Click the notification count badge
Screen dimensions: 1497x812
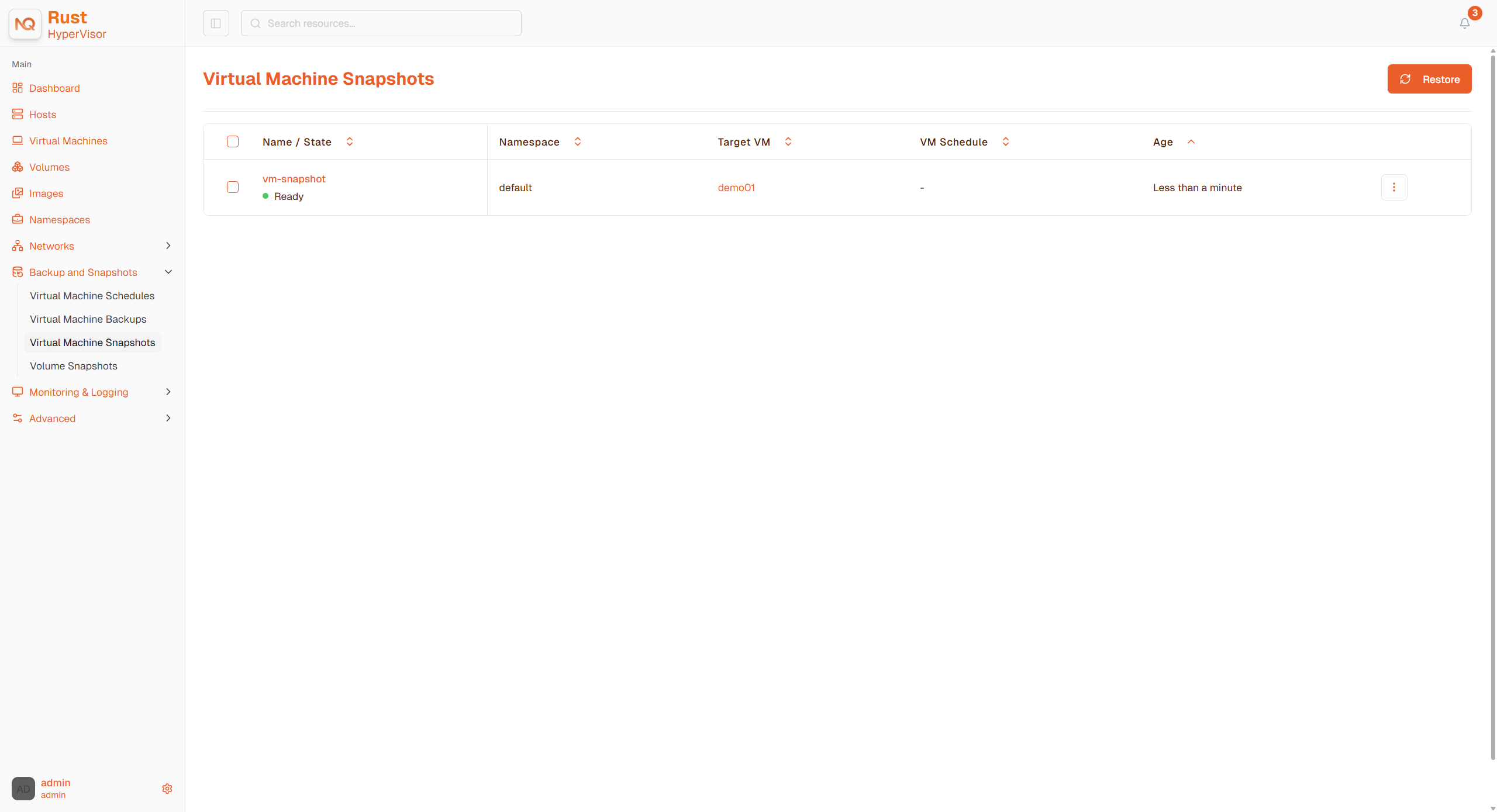[x=1475, y=13]
